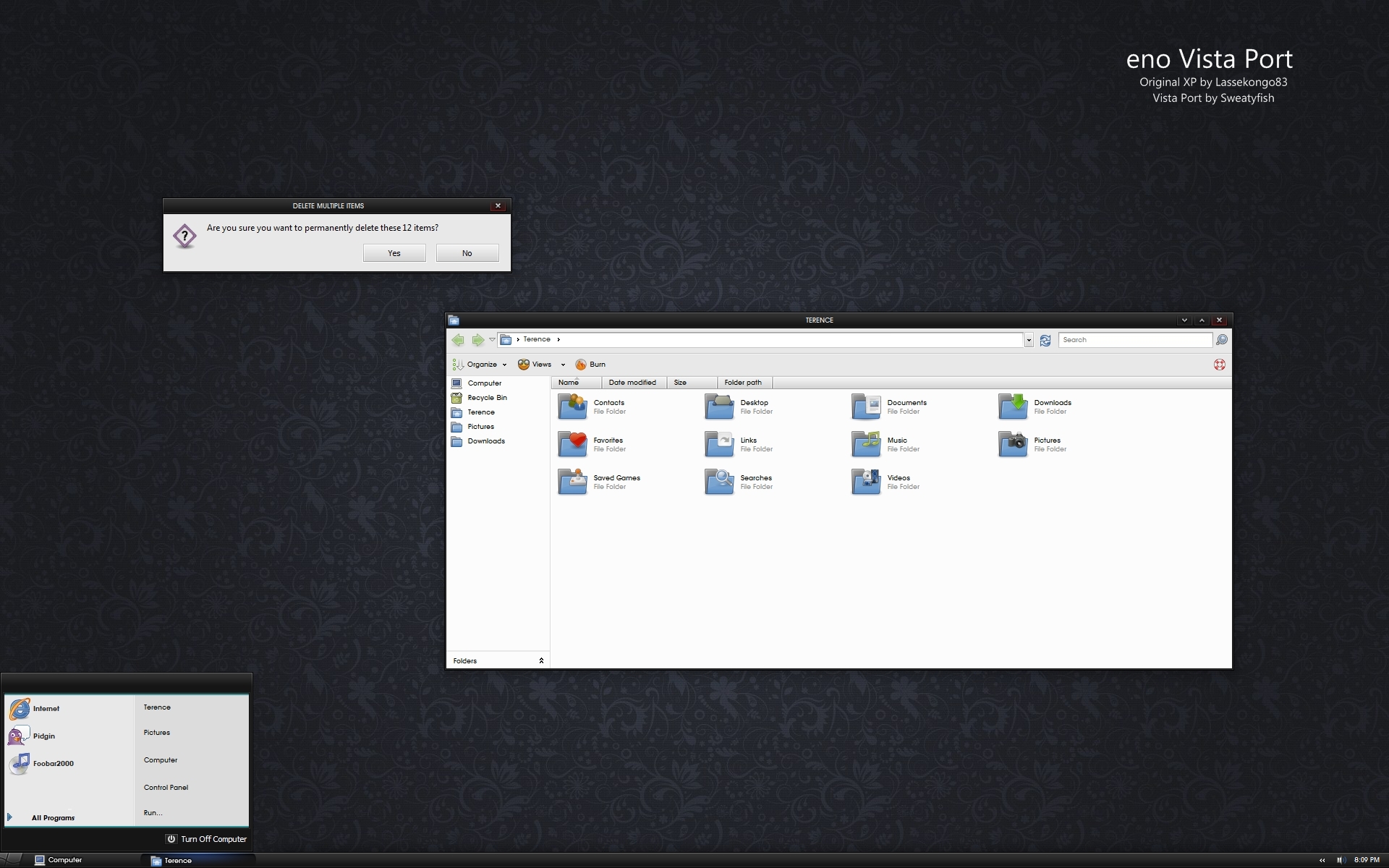Screen dimensions: 1389x868
Task: Open Computer in the favorites sidebar
Action: [477, 383]
